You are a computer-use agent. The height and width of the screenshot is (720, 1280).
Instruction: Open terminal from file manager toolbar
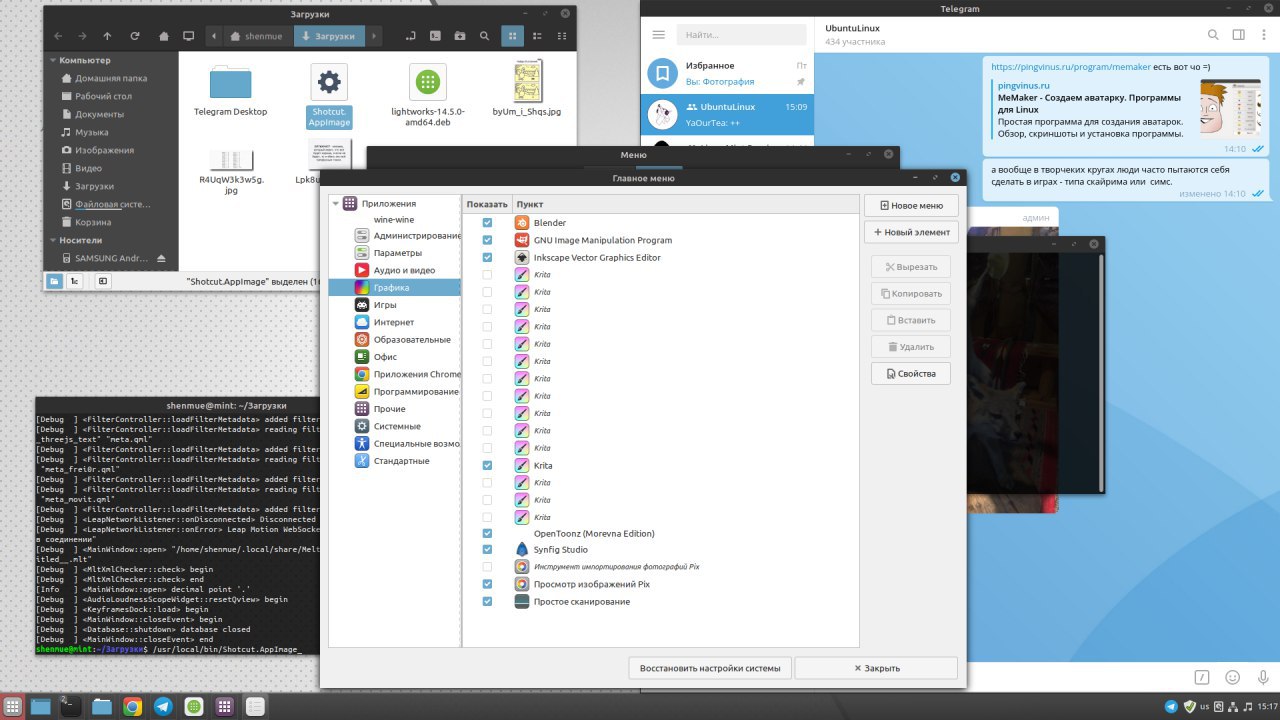pyautogui.click(x=436, y=36)
